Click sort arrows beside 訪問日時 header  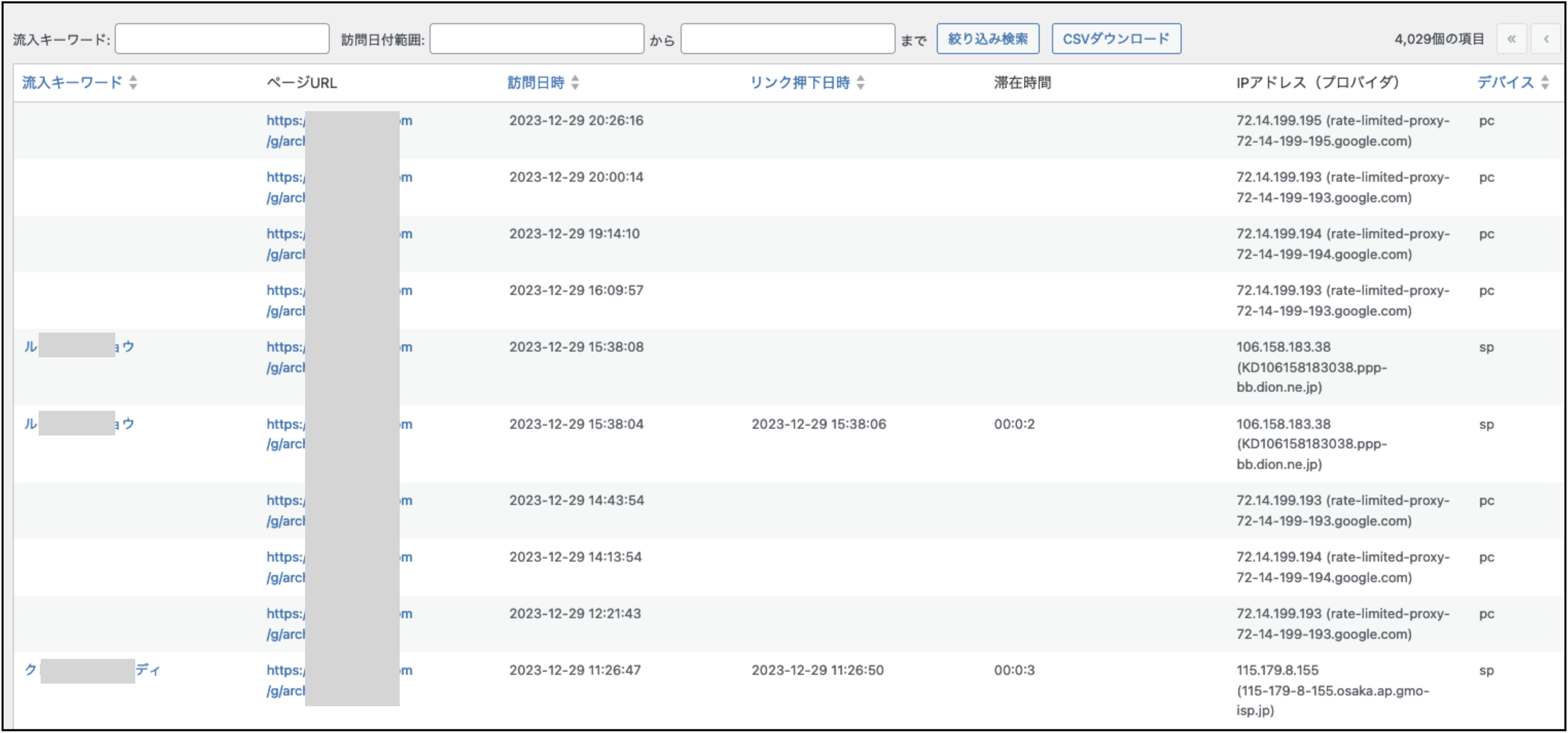pyautogui.click(x=575, y=82)
